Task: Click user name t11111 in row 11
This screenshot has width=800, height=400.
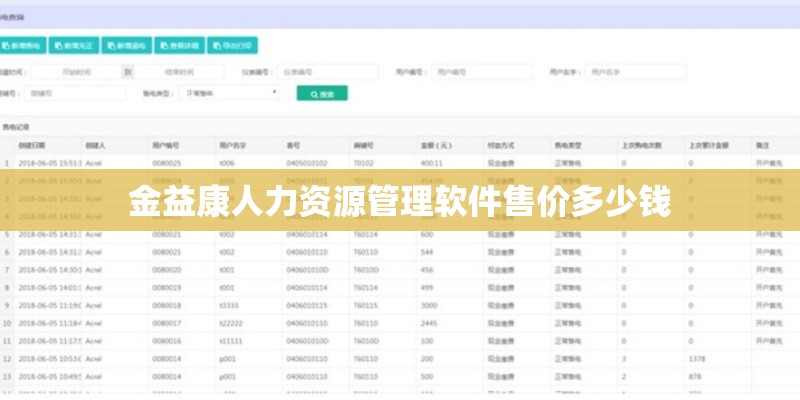Action: [x=231, y=341]
